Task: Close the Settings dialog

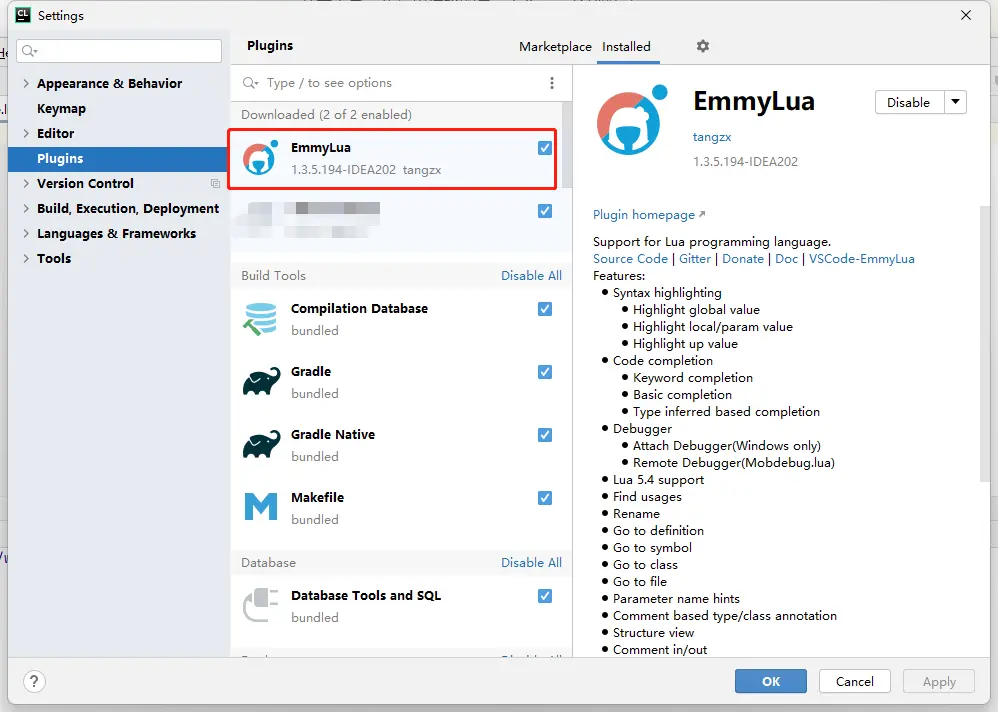Action: 966,15
